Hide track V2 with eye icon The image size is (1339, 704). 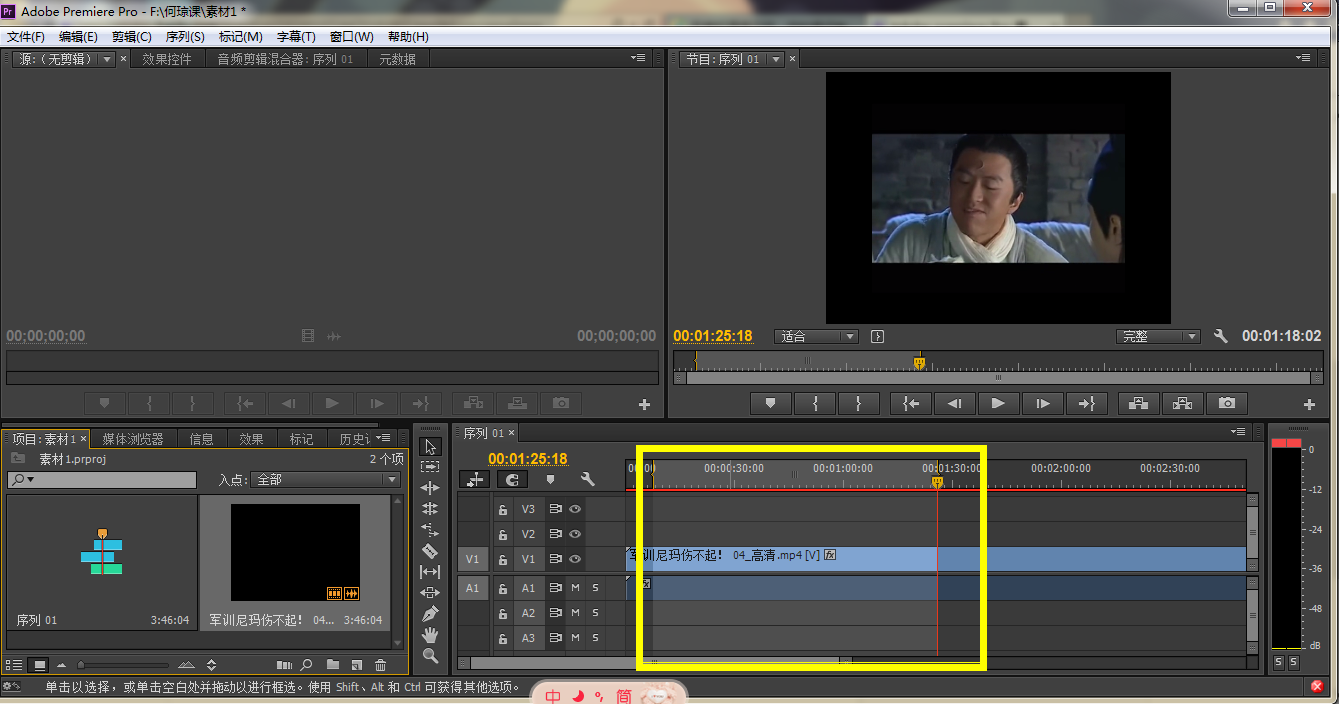[x=575, y=534]
